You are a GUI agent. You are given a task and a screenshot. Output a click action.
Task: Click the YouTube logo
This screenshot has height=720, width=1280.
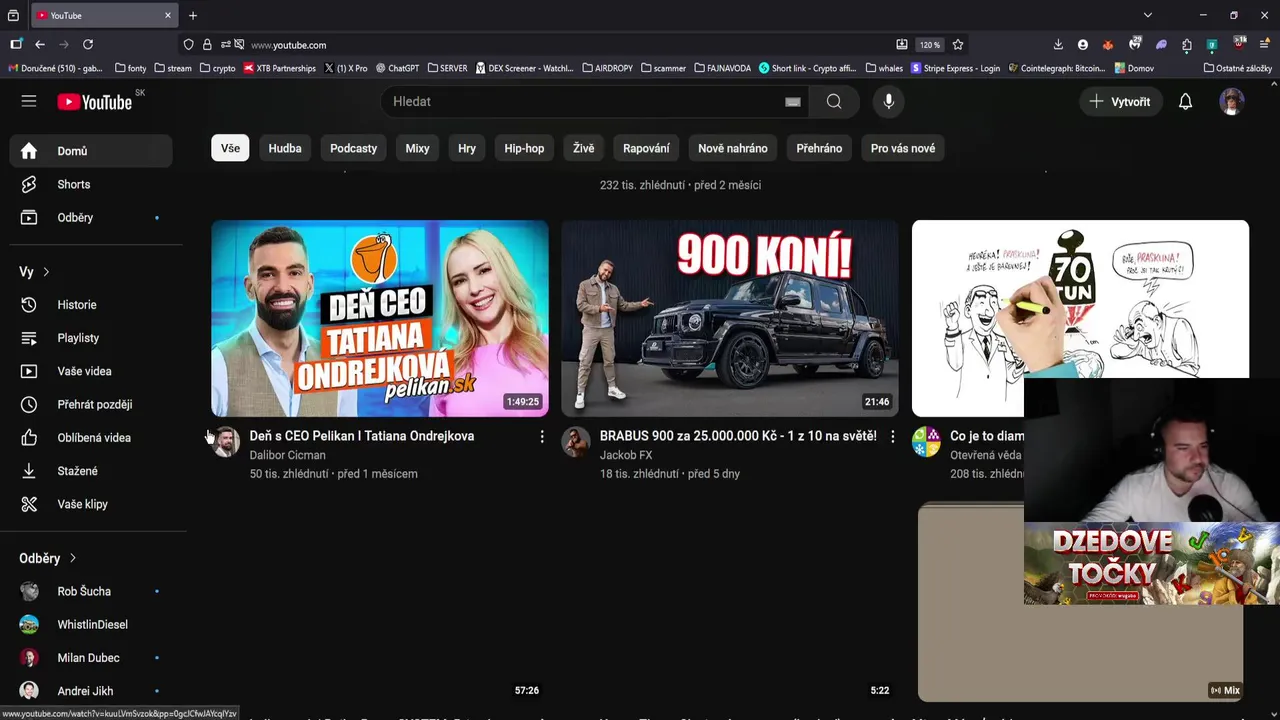click(94, 102)
